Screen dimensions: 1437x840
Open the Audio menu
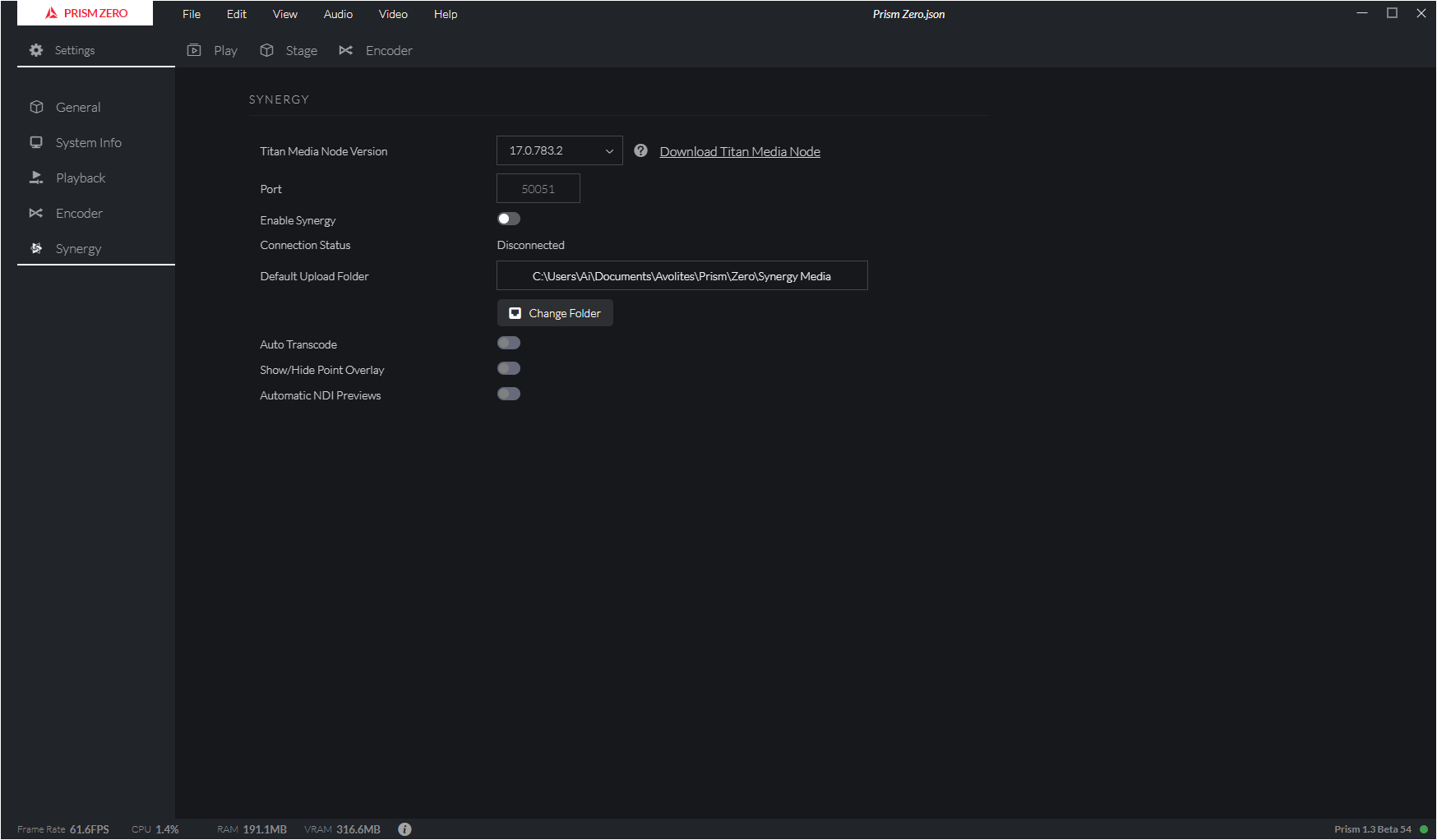coord(338,14)
